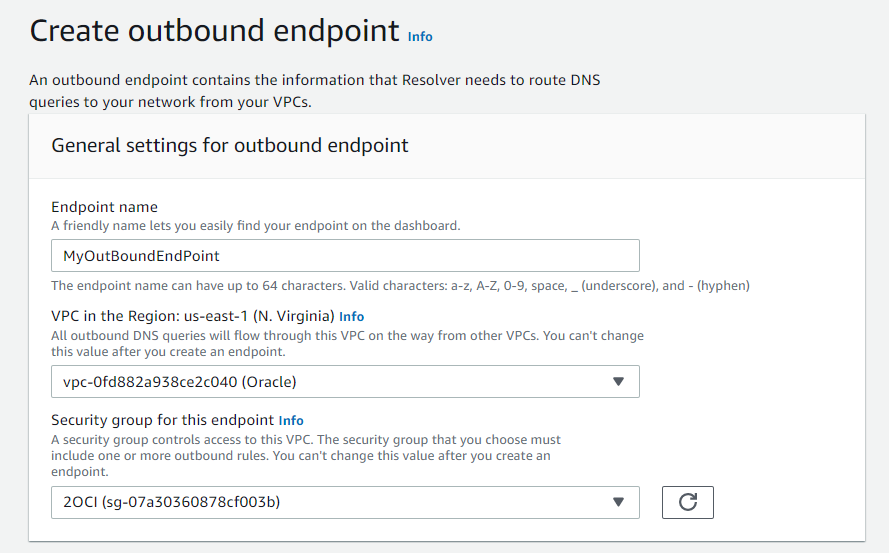Viewport: 889px width, 553px height.
Task: Click the refresh security groups icon button
Action: pos(688,502)
